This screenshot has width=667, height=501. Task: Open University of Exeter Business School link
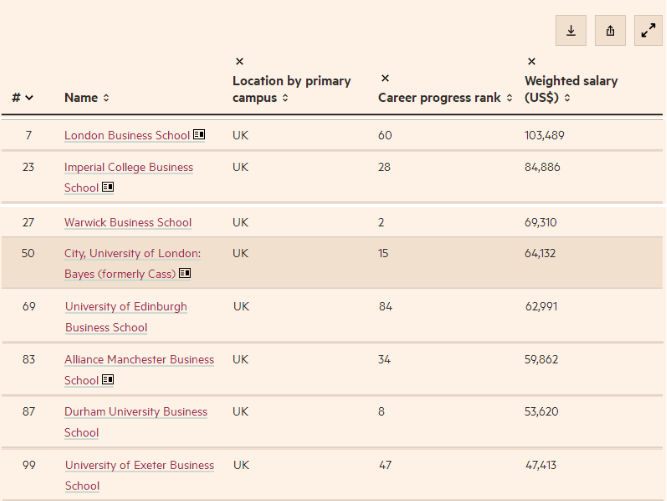139,465
